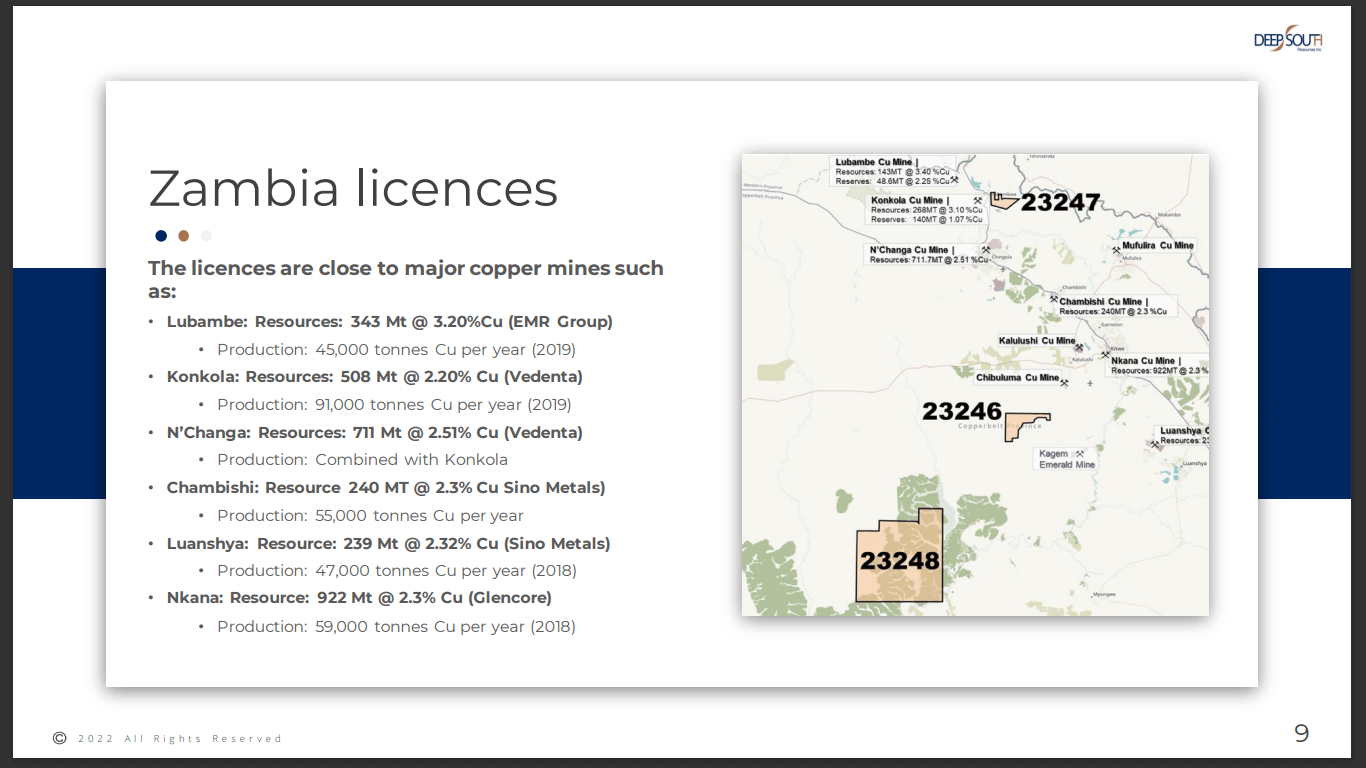Click 'Production: 59,000 tonnes Cu per year (2018)'

[x=396, y=627]
